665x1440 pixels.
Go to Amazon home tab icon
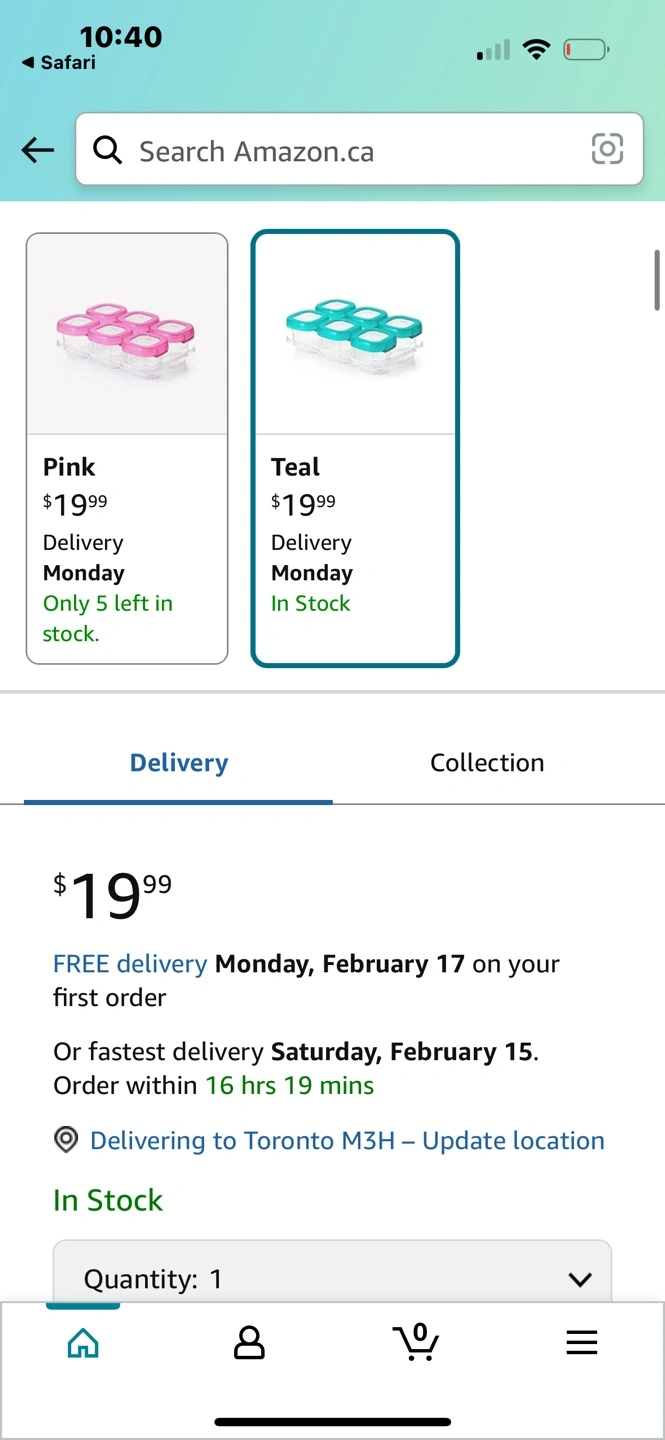[x=83, y=1343]
